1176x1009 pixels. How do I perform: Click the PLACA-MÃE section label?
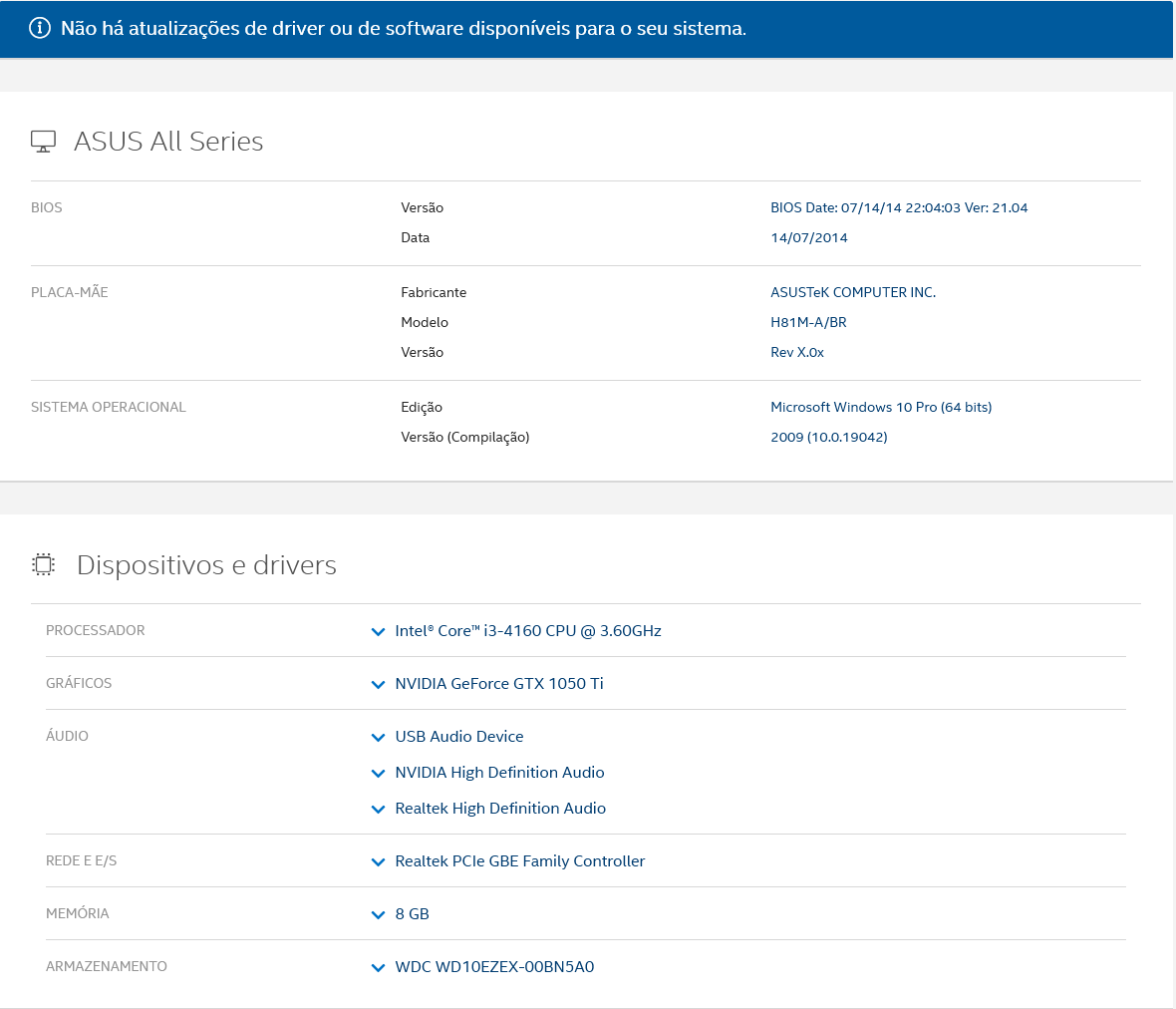pos(69,292)
